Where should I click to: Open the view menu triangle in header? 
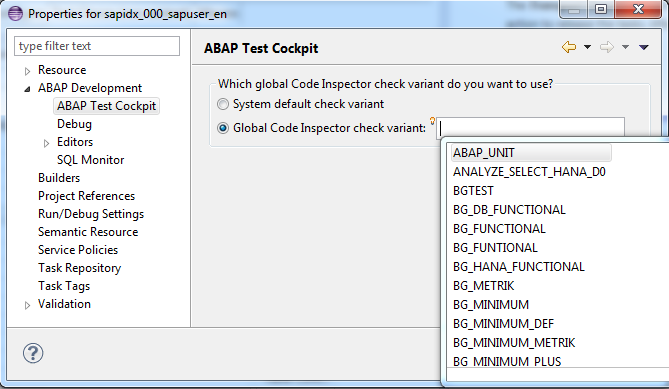[x=644, y=47]
